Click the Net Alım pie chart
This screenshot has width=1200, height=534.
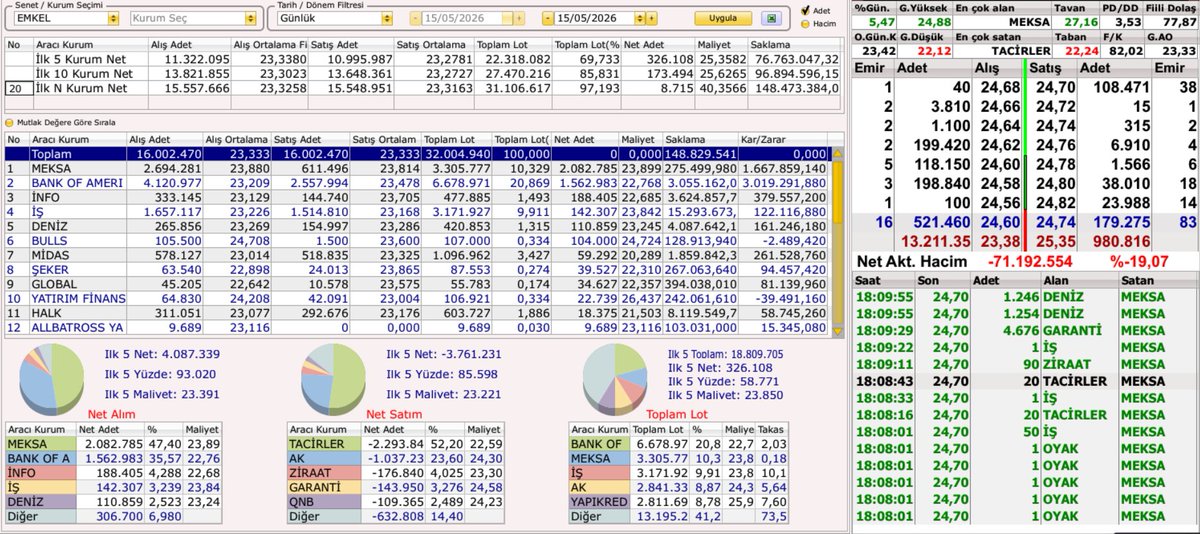[x=52, y=382]
